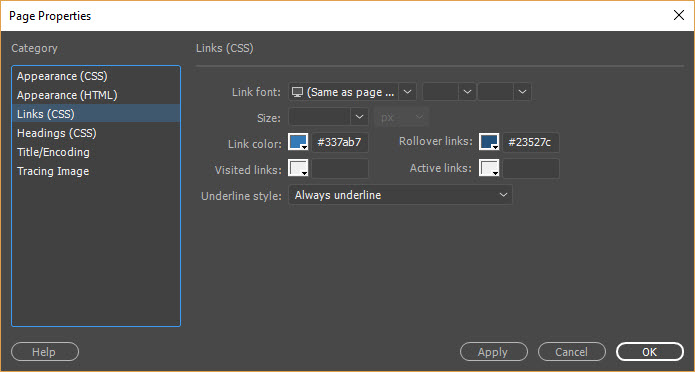Close the Page Properties dialog
Screen dimensions: 695x372
pyautogui.click(x=679, y=15)
